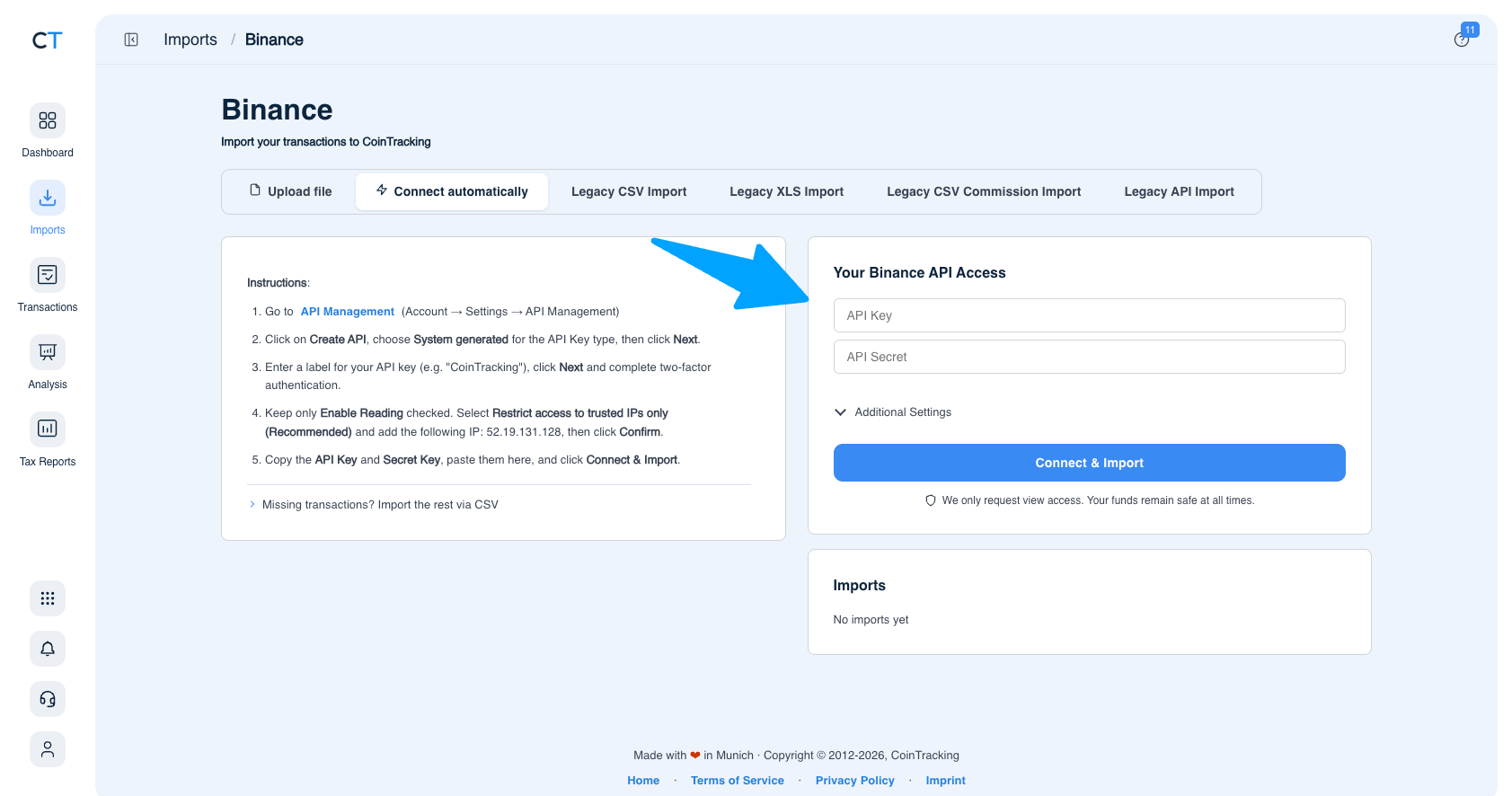Open the Imports sidebar icon

48,198
